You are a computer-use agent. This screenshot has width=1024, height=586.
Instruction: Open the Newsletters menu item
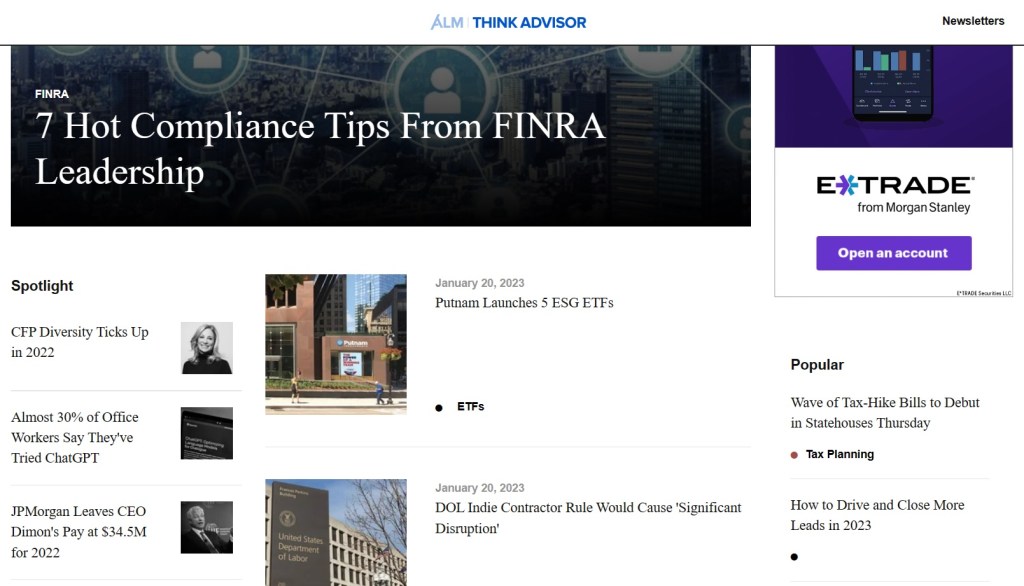pos(972,21)
